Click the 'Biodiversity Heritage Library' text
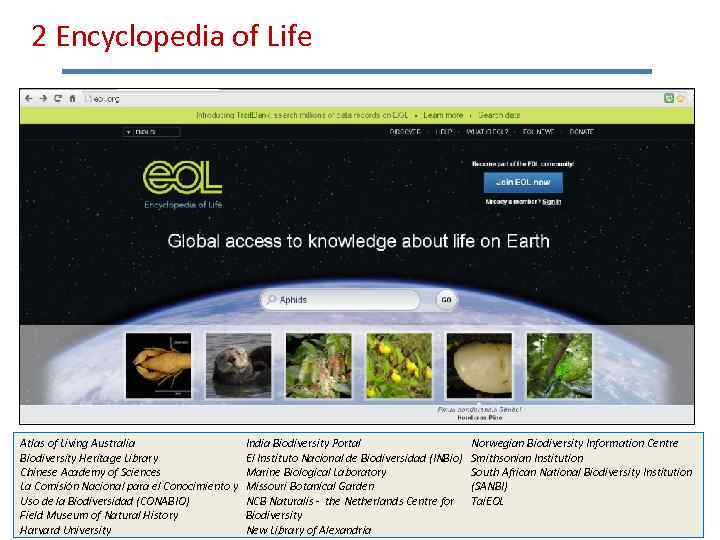This screenshot has width=720, height=540. point(89,458)
